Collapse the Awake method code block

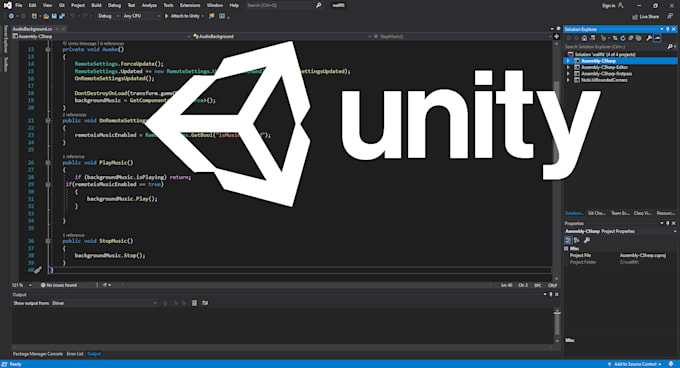pyautogui.click(x=48, y=49)
